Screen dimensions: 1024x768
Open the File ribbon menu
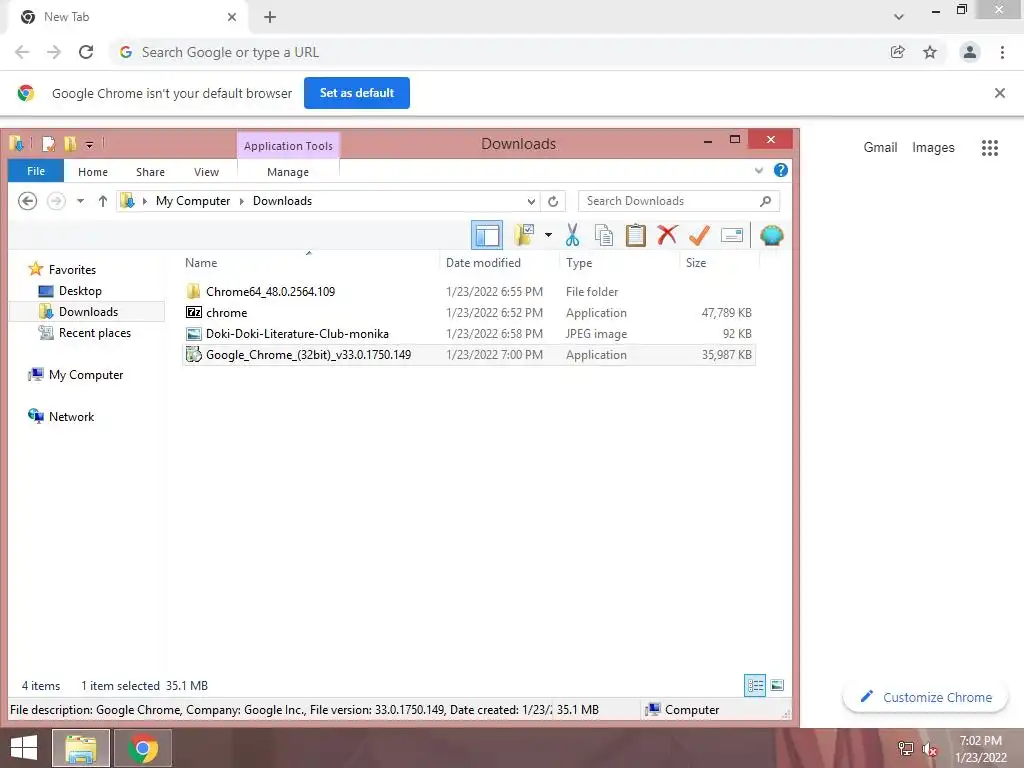click(x=36, y=171)
